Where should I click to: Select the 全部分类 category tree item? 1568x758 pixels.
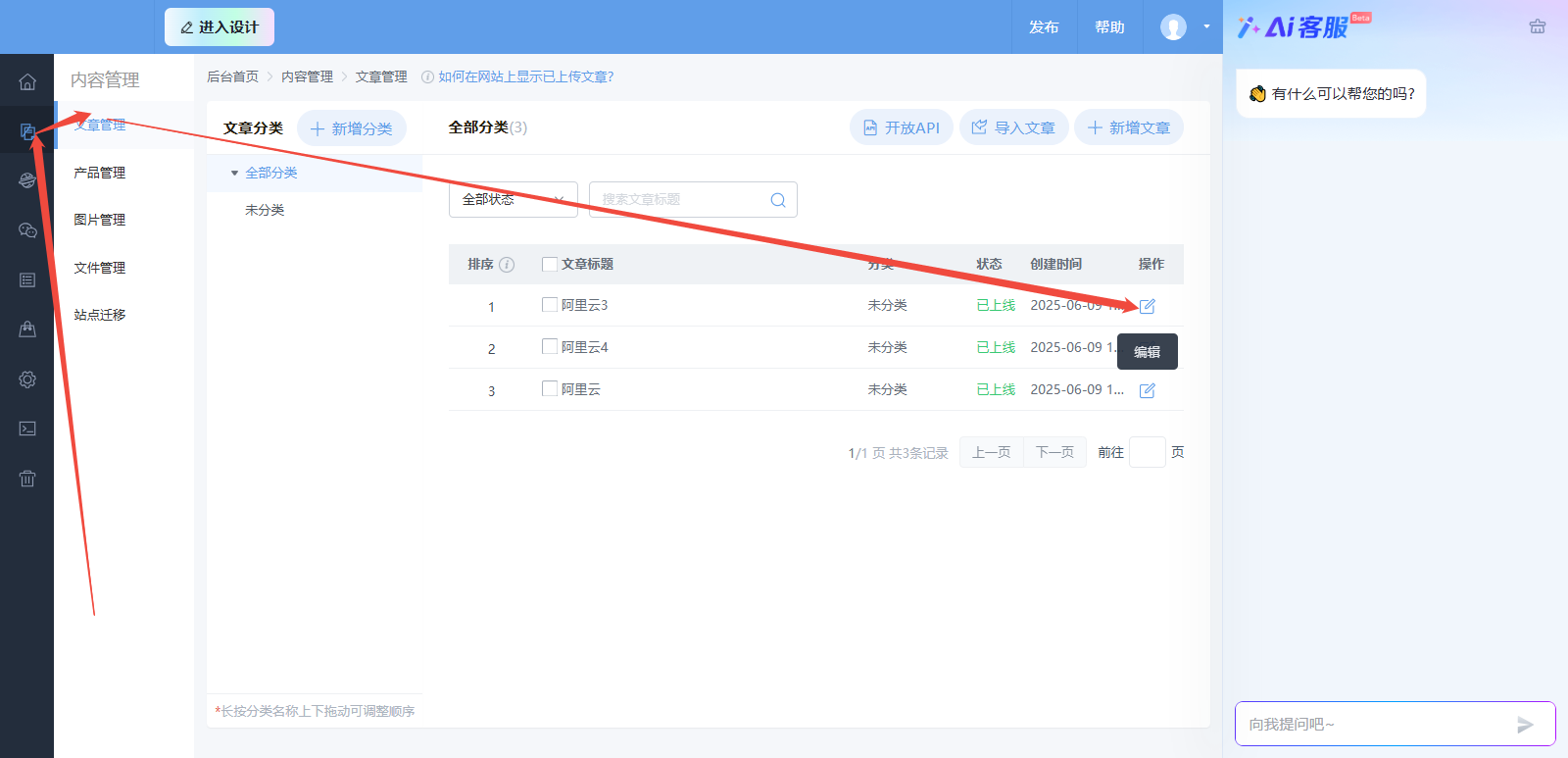click(x=271, y=173)
